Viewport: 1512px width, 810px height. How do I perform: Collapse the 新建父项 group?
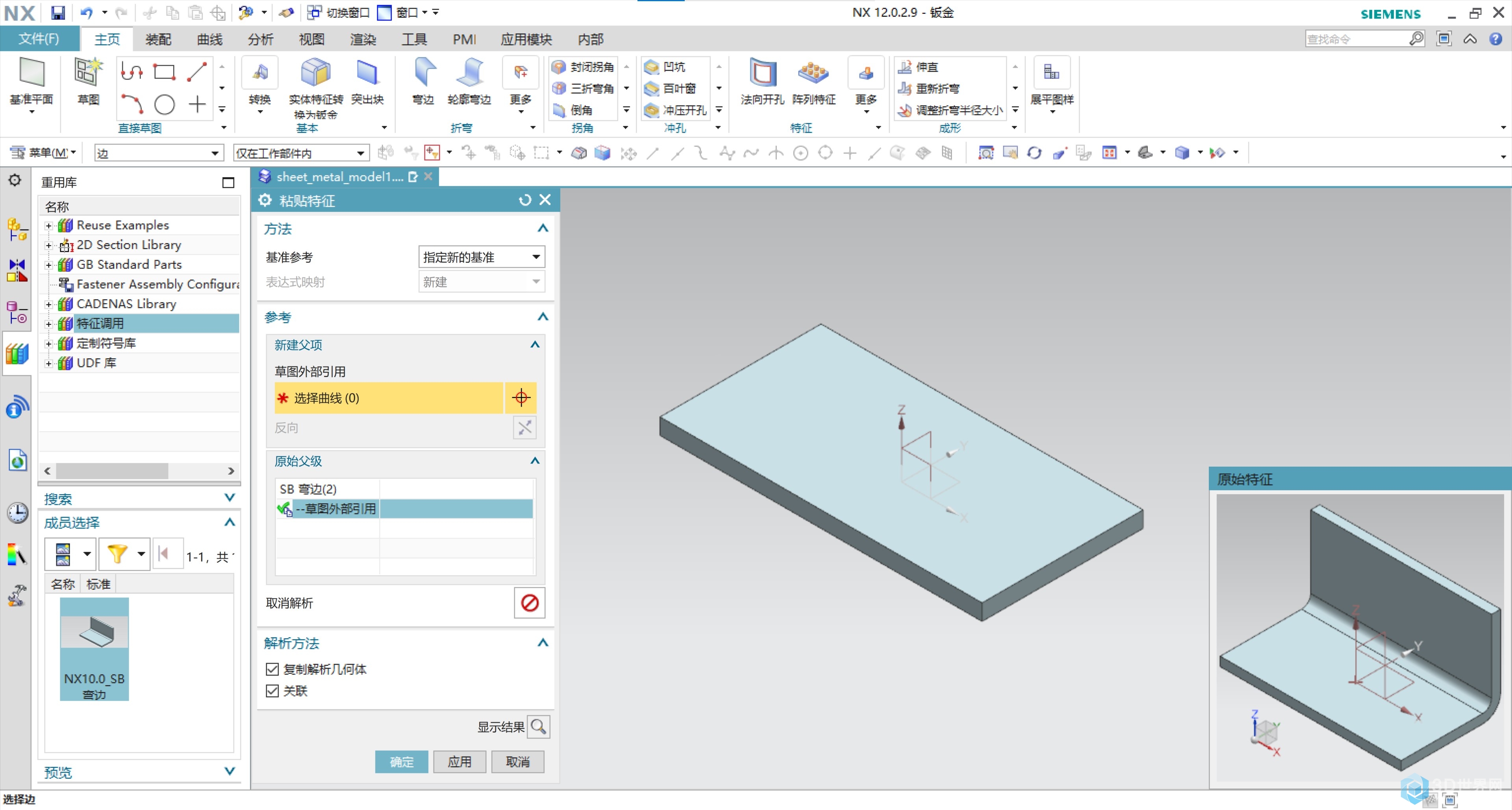(535, 345)
